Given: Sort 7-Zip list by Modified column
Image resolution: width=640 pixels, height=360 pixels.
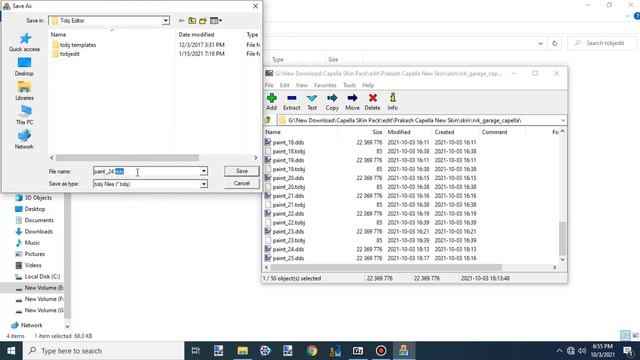Looking at the screenshot, I should coord(408,132).
